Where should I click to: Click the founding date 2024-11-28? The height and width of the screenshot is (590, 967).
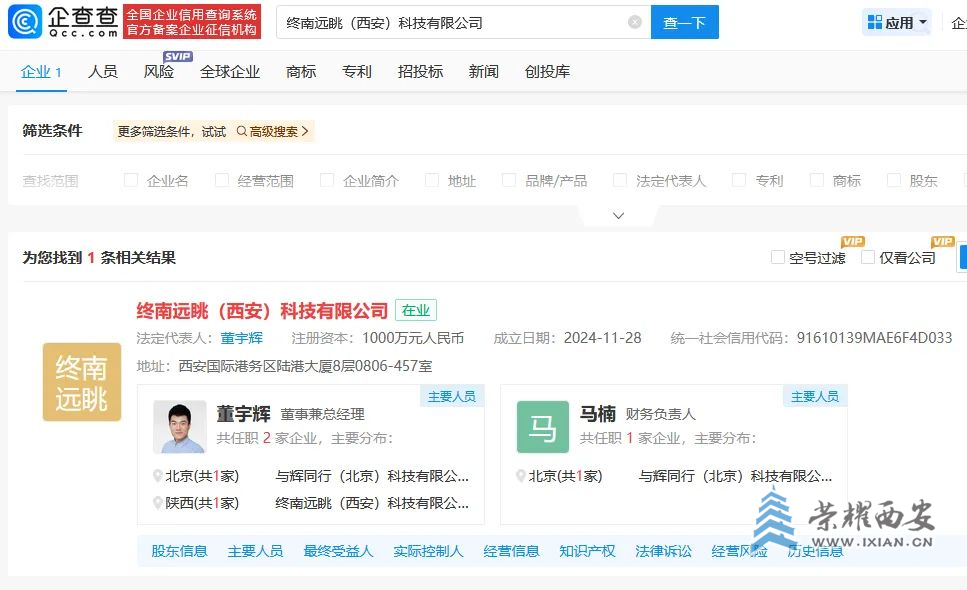pyautogui.click(x=603, y=338)
